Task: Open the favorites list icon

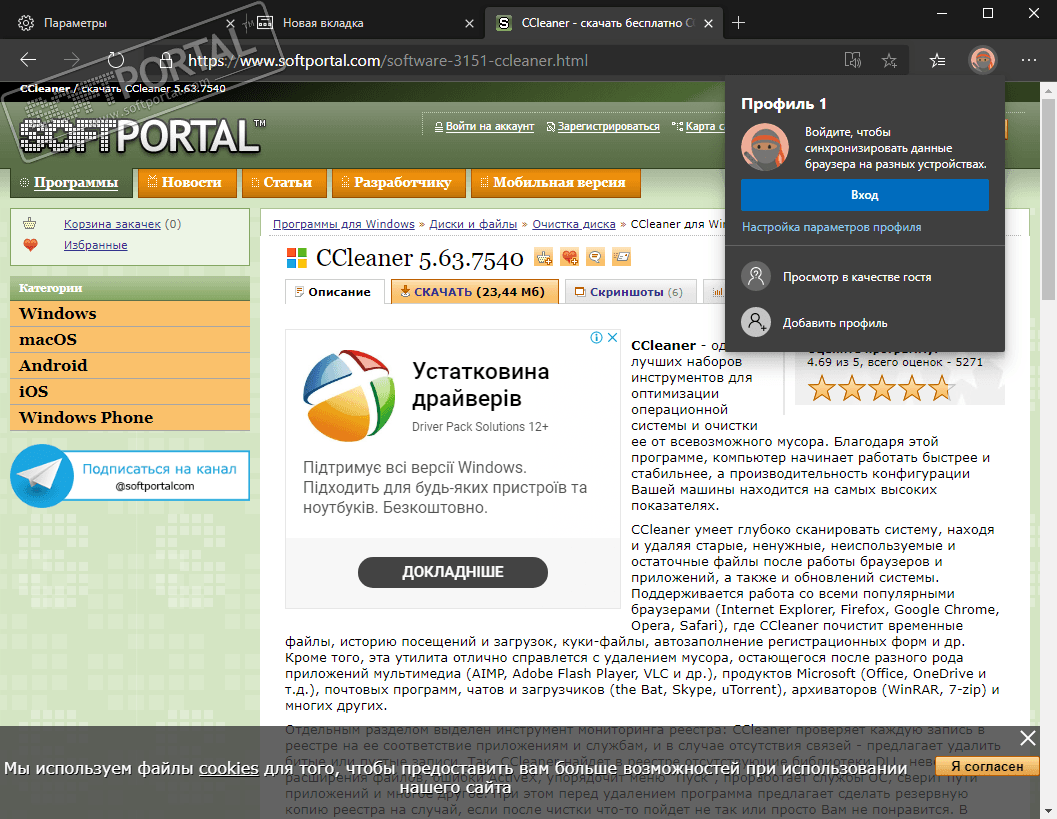Action: click(x=937, y=61)
